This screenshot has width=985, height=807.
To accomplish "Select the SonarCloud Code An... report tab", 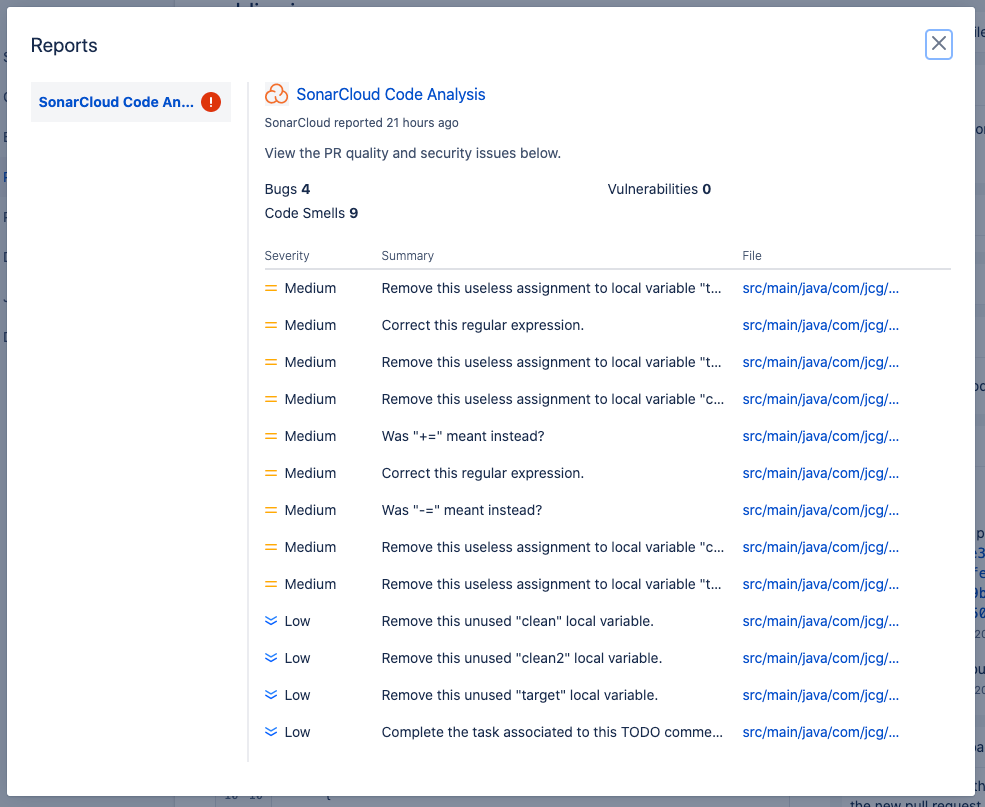I will point(131,102).
